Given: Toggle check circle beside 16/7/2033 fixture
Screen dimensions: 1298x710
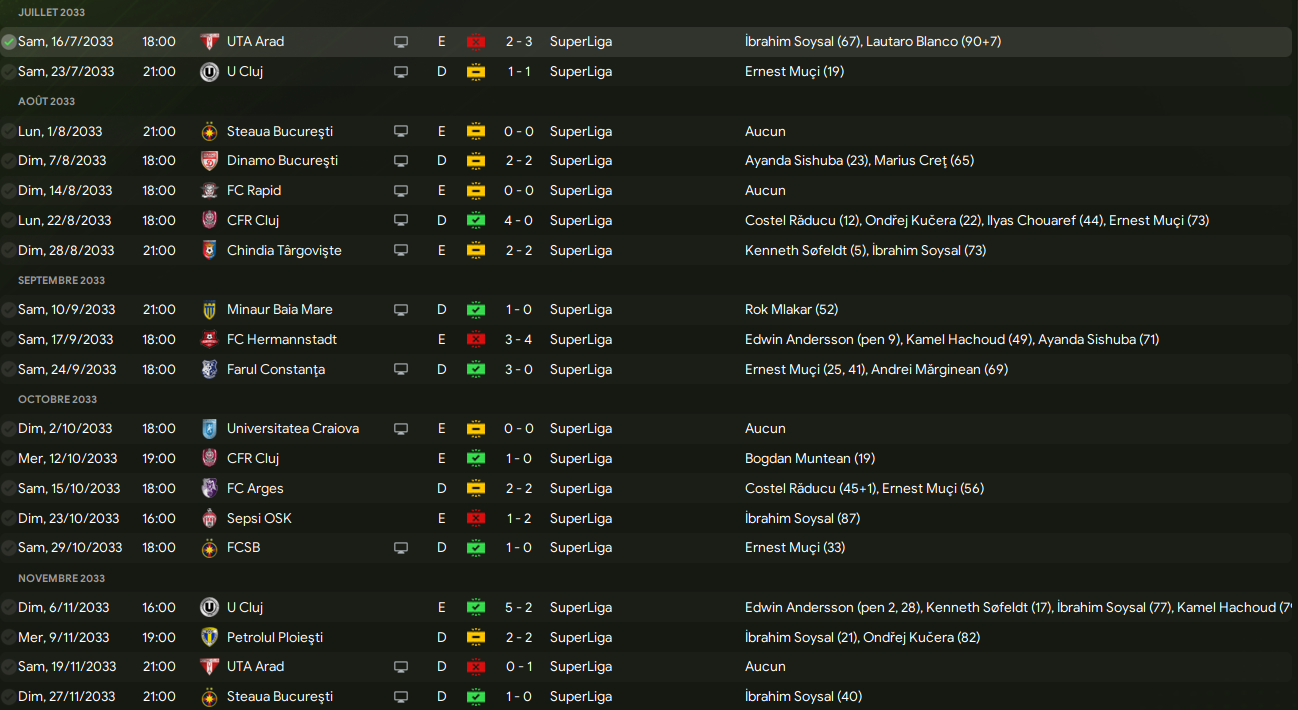Looking at the screenshot, I should [9, 42].
